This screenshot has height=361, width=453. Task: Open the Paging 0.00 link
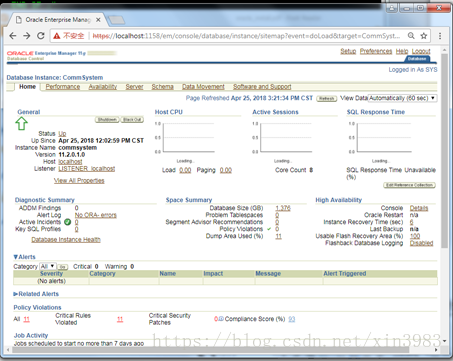pos(226,170)
